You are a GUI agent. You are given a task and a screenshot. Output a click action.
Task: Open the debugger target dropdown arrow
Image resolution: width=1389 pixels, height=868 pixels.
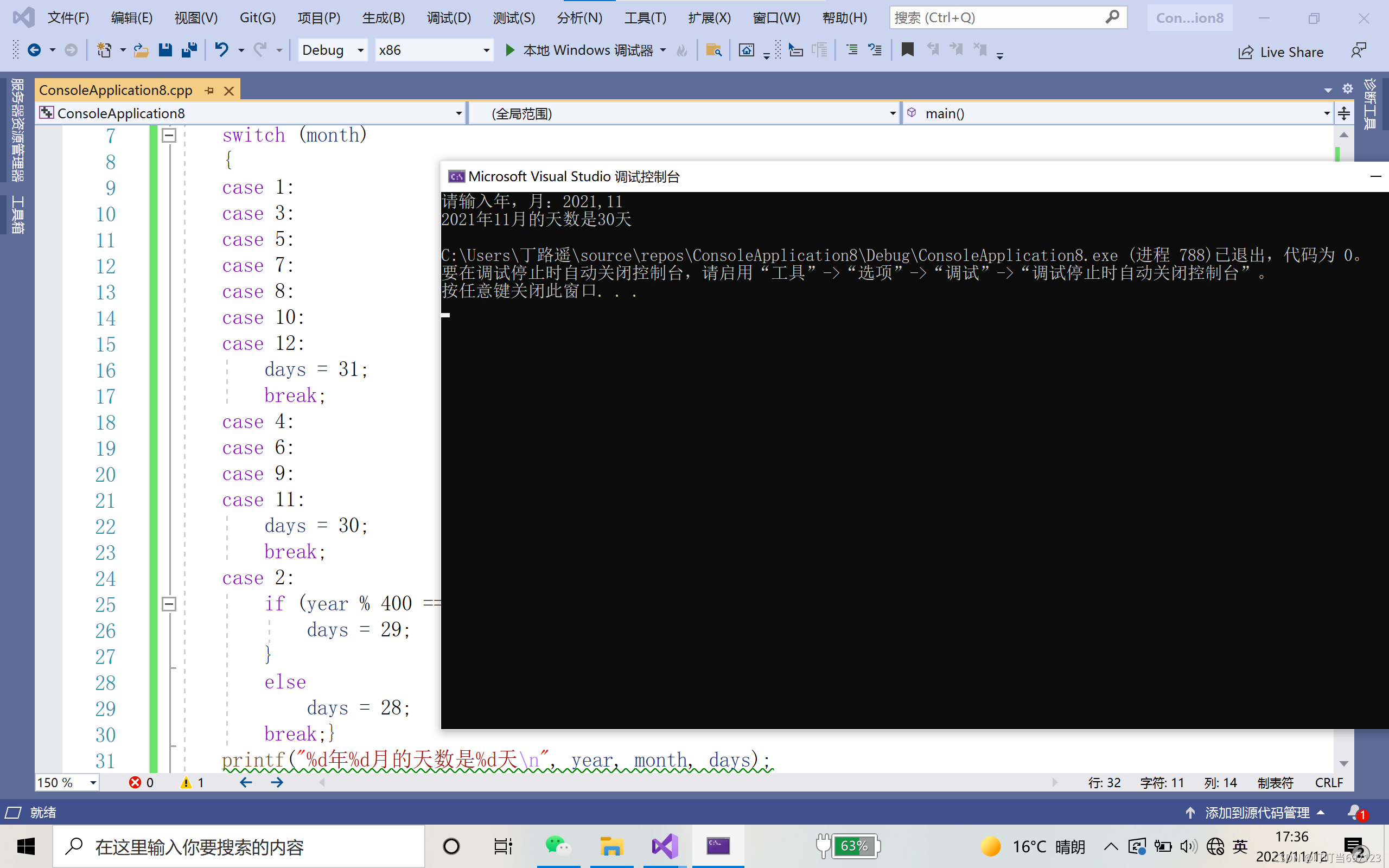(x=664, y=50)
